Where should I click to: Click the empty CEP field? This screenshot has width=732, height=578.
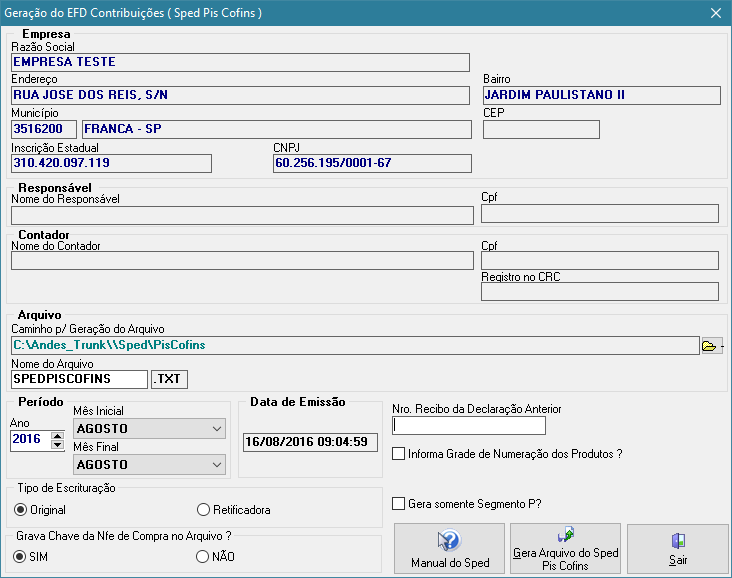tap(541, 129)
